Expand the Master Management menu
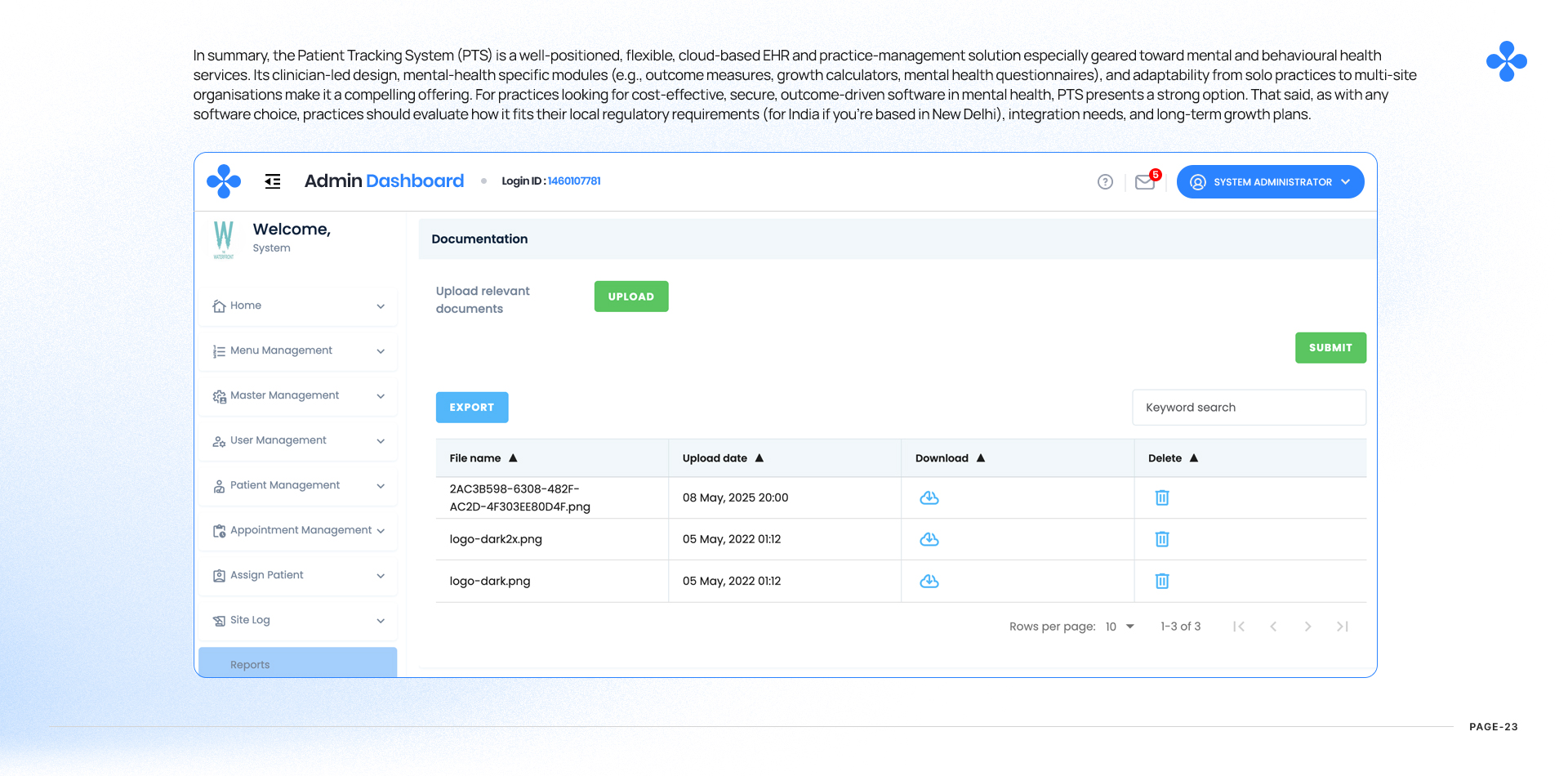 coord(297,395)
